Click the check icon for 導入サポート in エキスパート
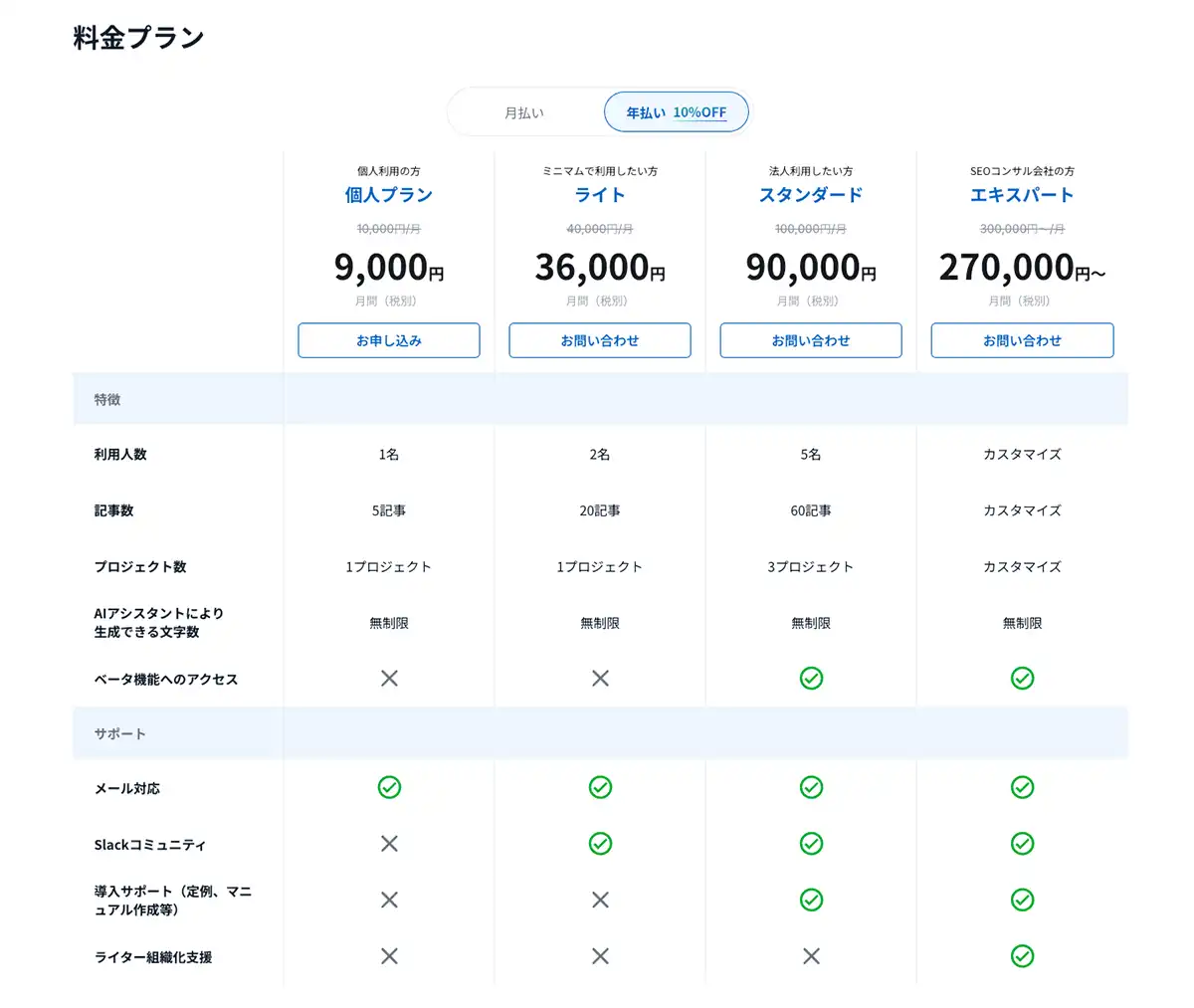 pos(1022,900)
